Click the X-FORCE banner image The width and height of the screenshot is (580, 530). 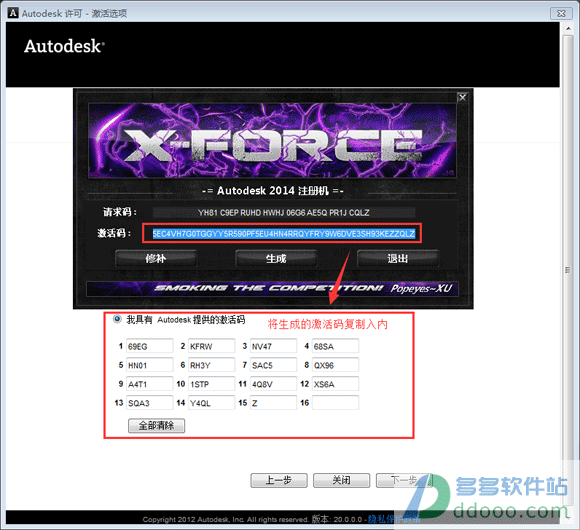coord(272,141)
